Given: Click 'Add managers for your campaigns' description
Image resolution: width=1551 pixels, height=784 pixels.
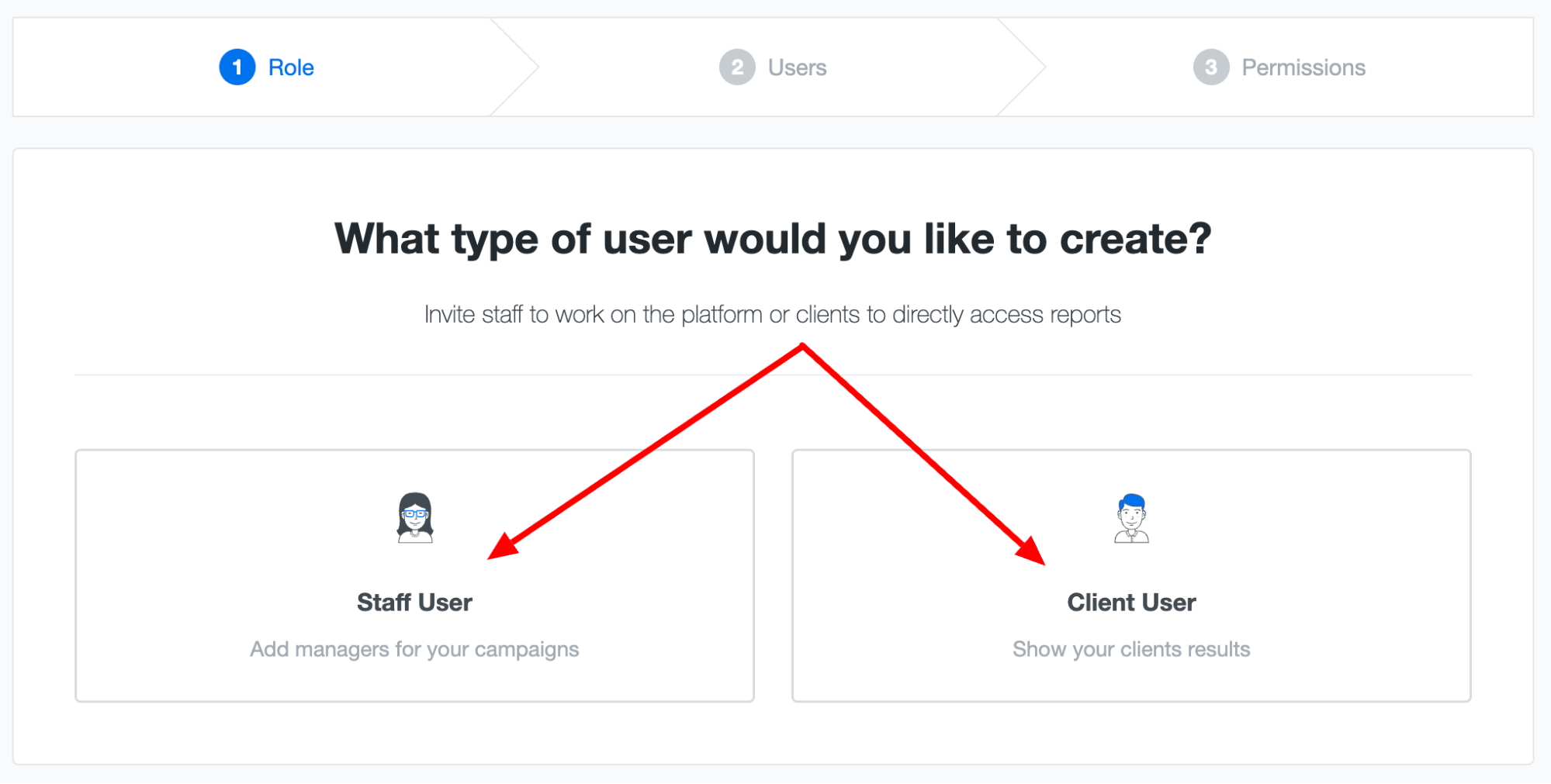Looking at the screenshot, I should (x=414, y=650).
